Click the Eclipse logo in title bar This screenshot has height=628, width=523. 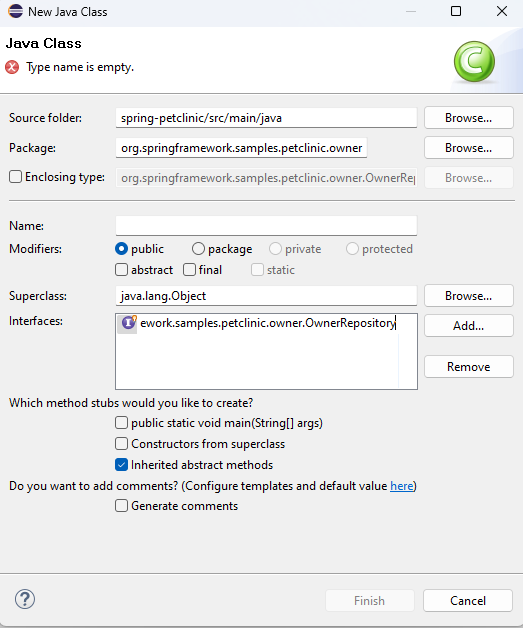[x=15, y=11]
